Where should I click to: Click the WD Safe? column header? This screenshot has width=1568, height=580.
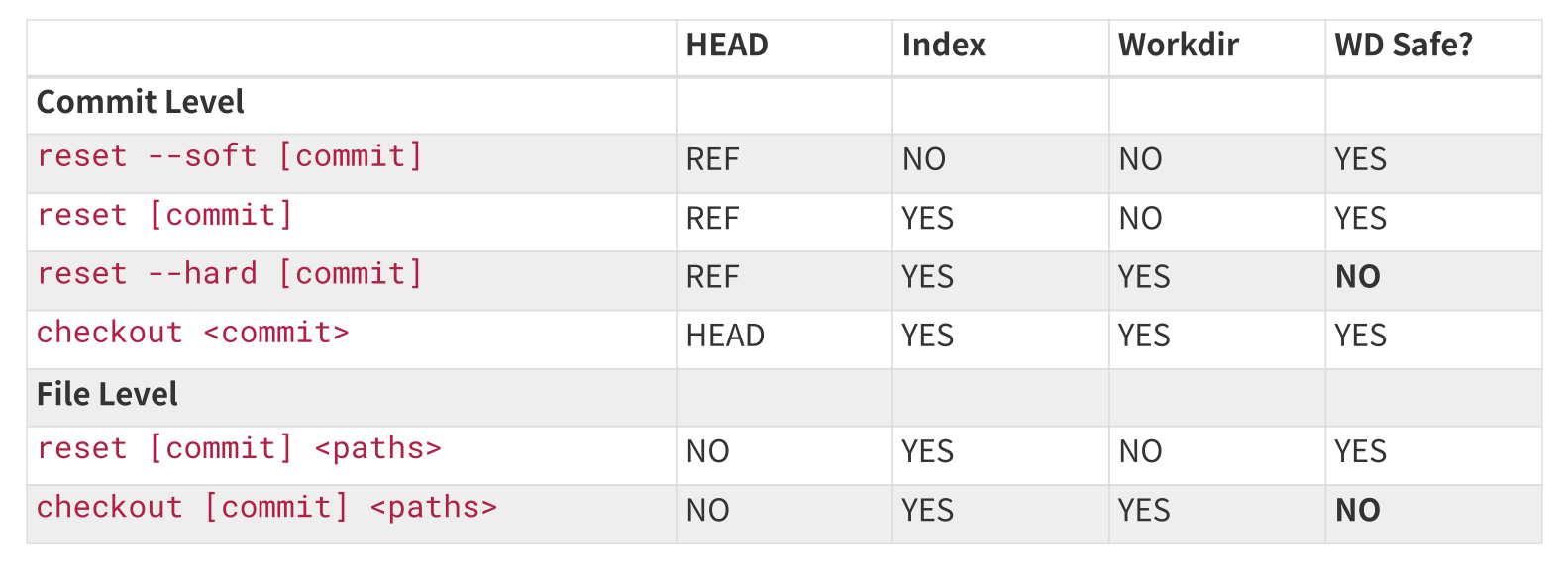click(1404, 46)
